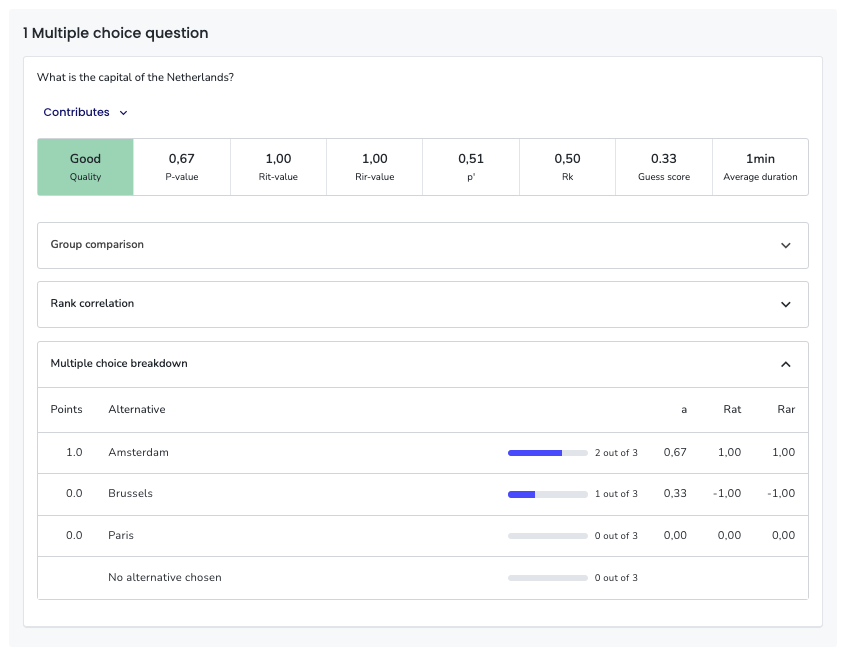Screen dimensions: 843x655
Task: Click the Rk 0,50 tile
Action: click(x=567, y=167)
